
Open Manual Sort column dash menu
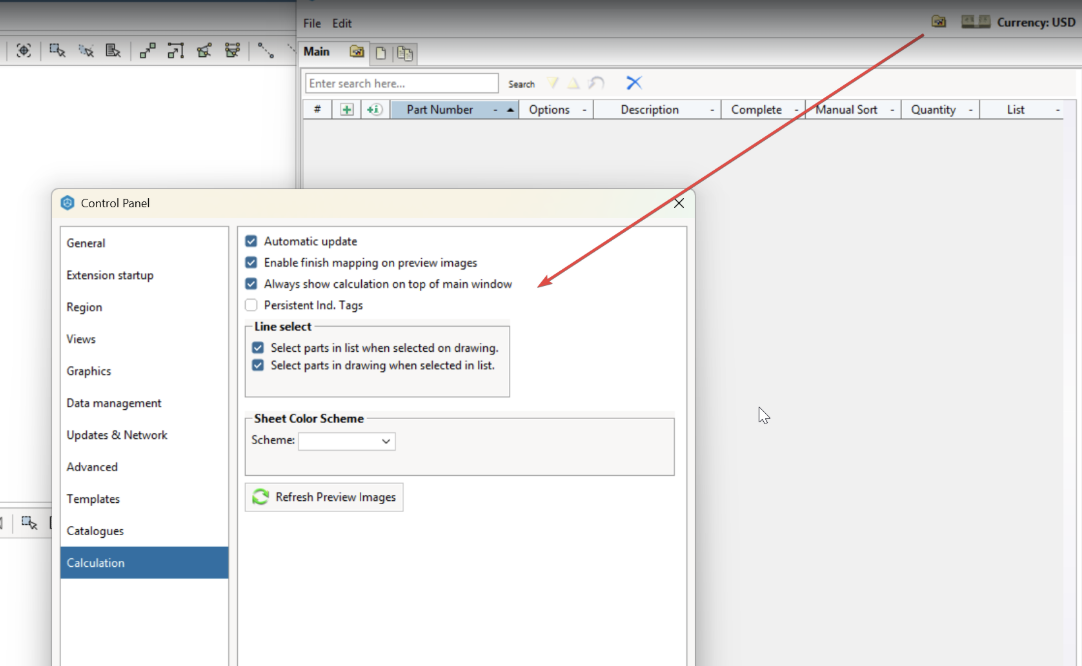(x=892, y=110)
